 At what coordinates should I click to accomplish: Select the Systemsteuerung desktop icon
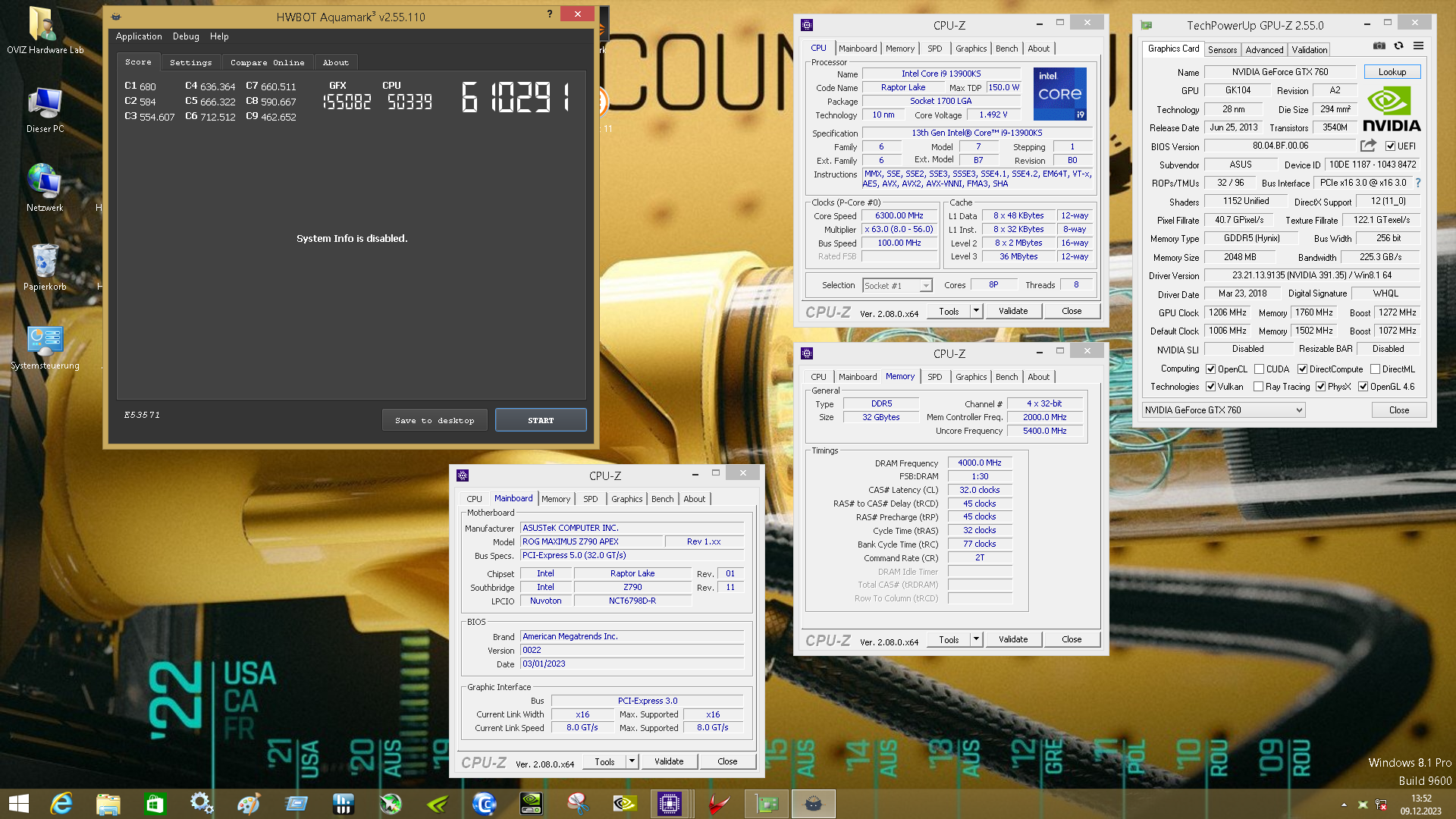click(45, 347)
